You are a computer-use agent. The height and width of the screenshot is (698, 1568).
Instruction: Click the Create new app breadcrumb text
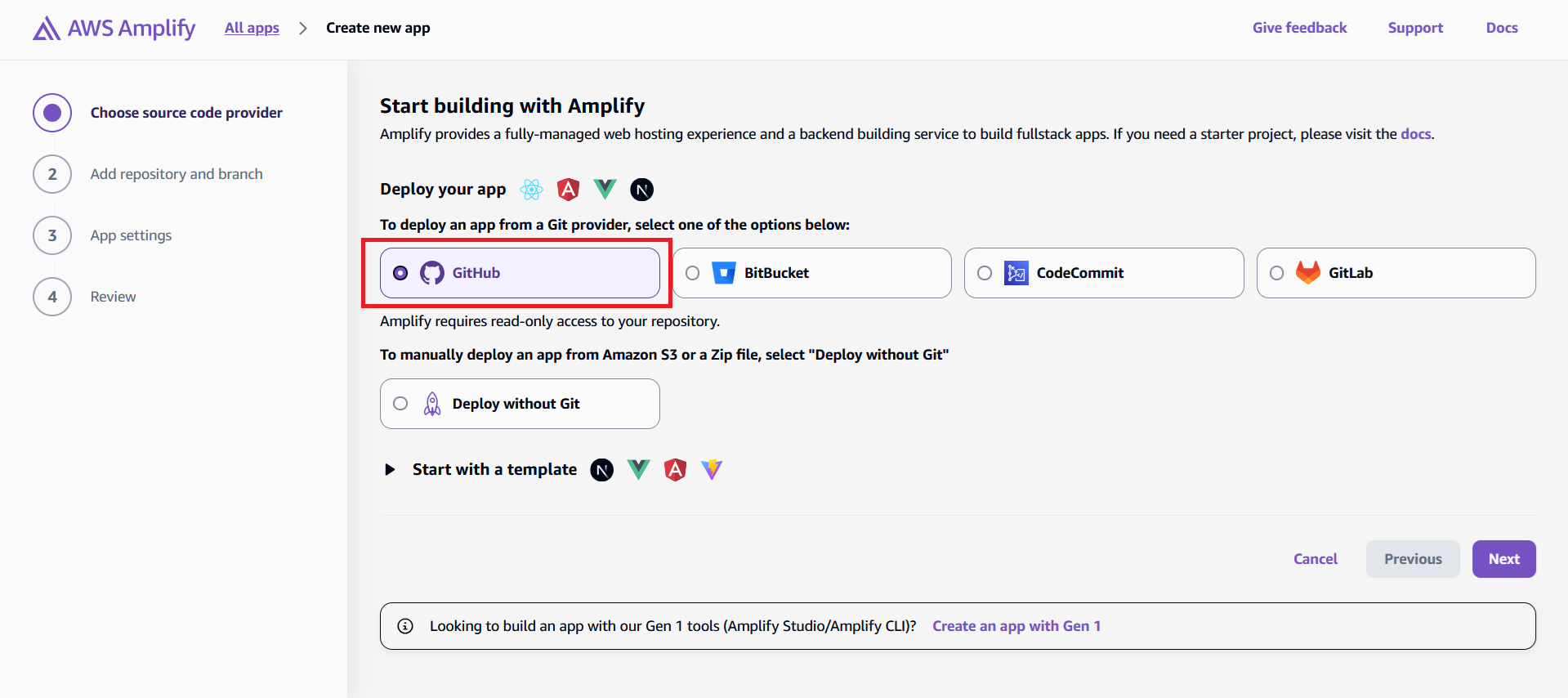click(x=377, y=28)
